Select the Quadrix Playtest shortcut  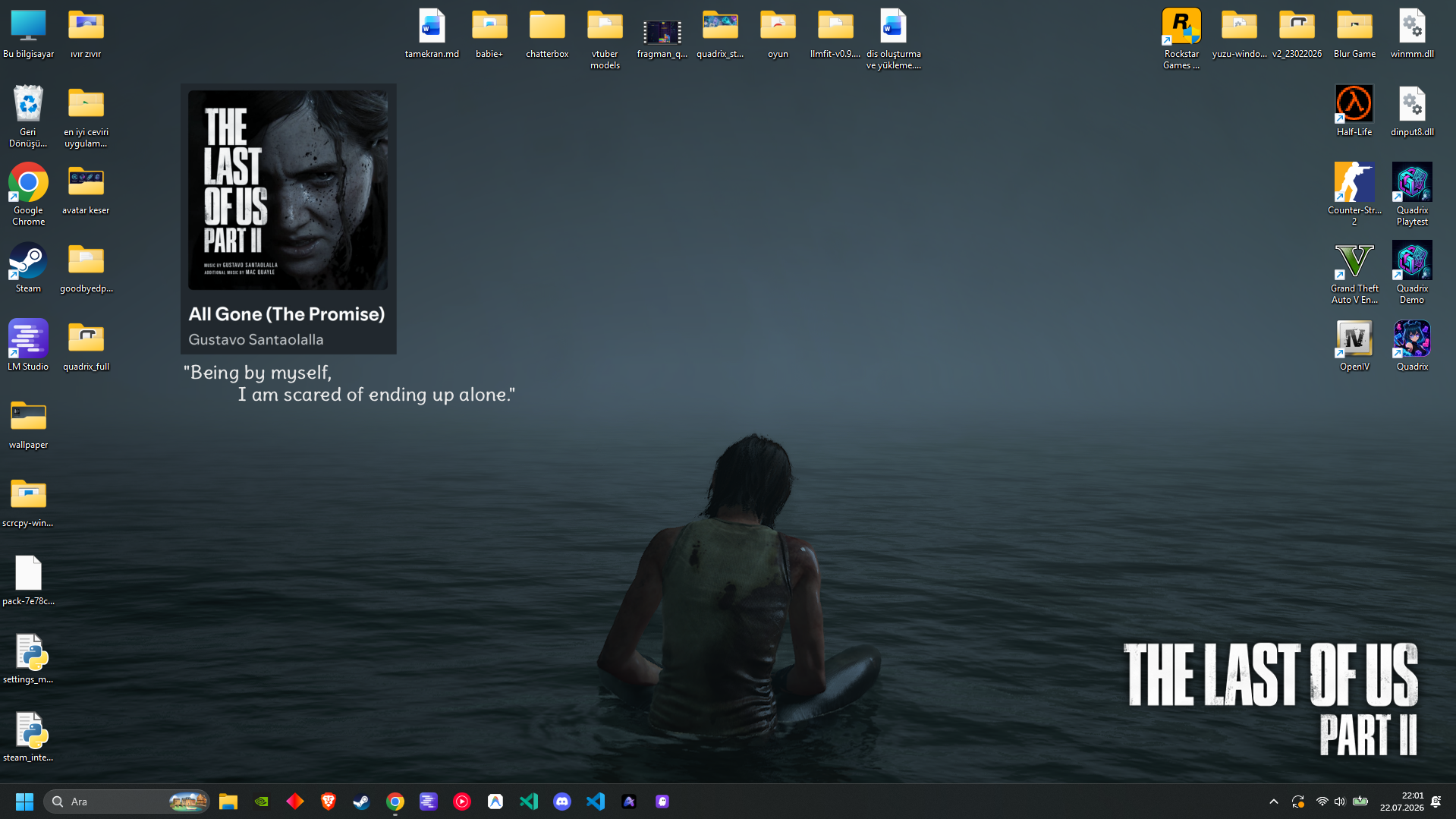(x=1412, y=194)
